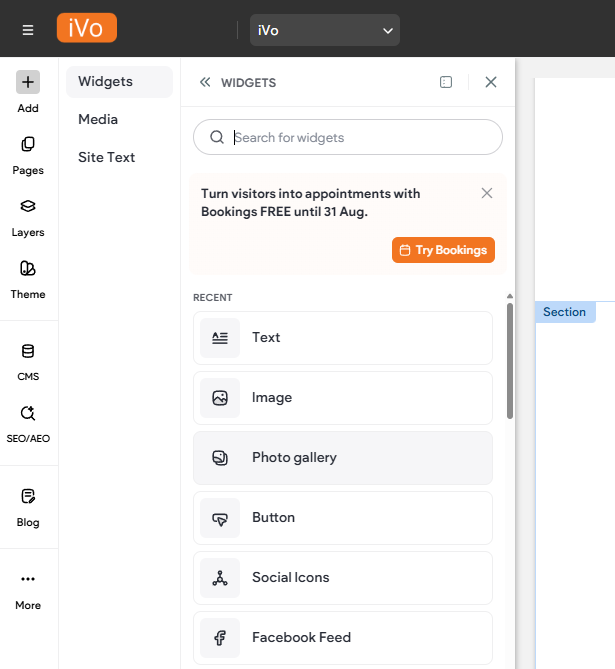This screenshot has height=669, width=615.
Task: Click the widgets list scrollbar
Action: pyautogui.click(x=510, y=360)
